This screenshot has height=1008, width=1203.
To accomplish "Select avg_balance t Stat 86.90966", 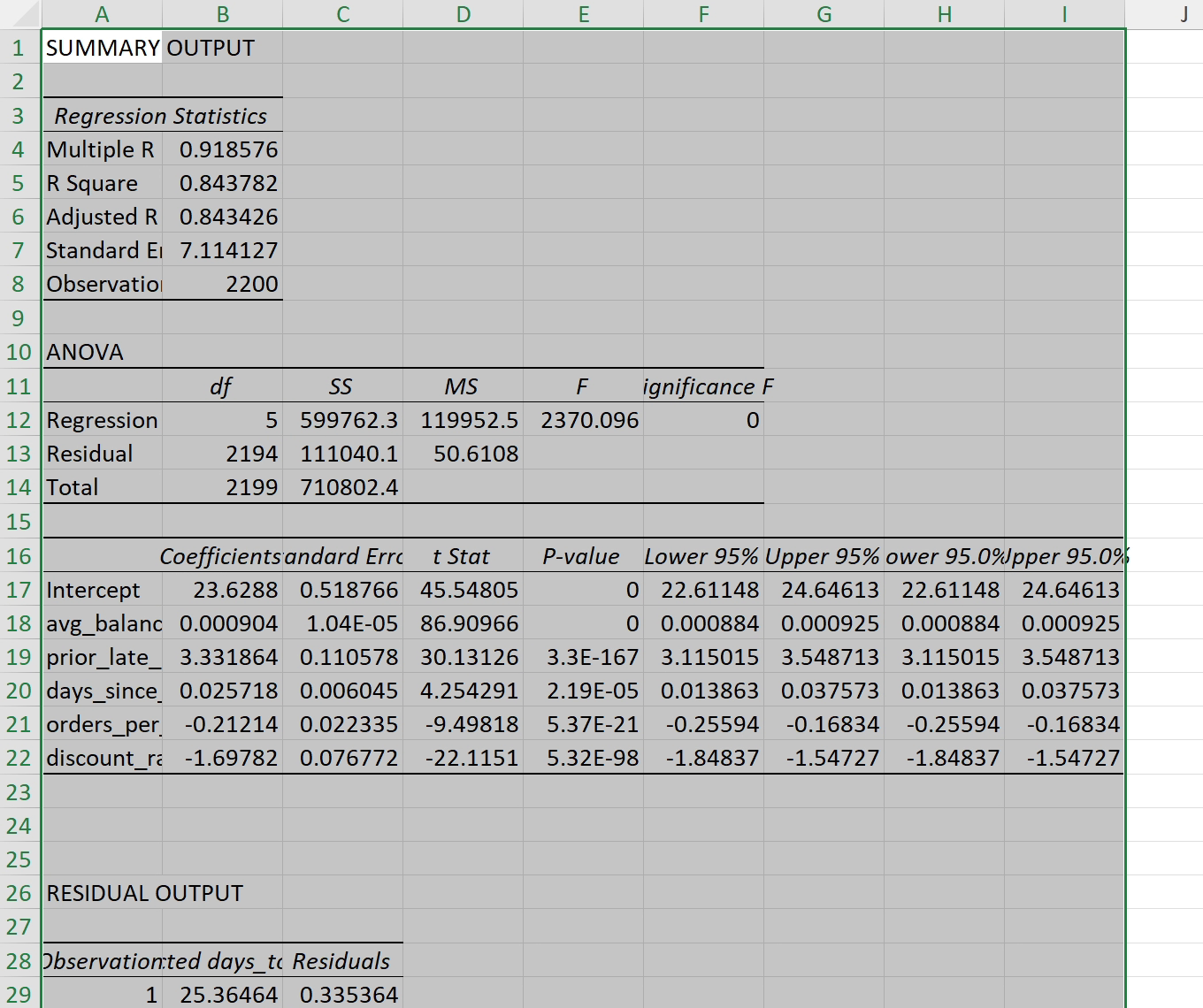I will pos(463,623).
